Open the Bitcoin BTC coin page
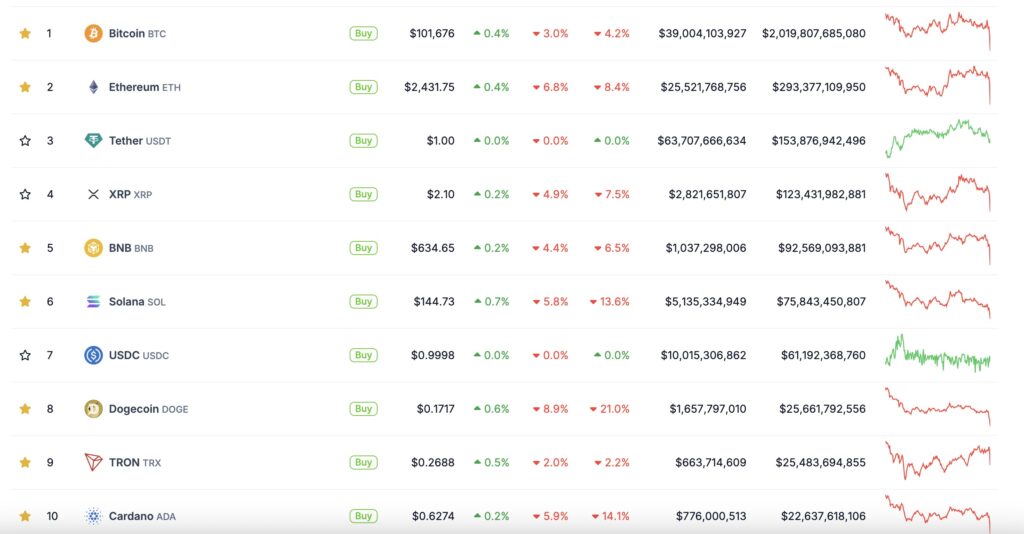This screenshot has width=1024, height=534. [137, 33]
